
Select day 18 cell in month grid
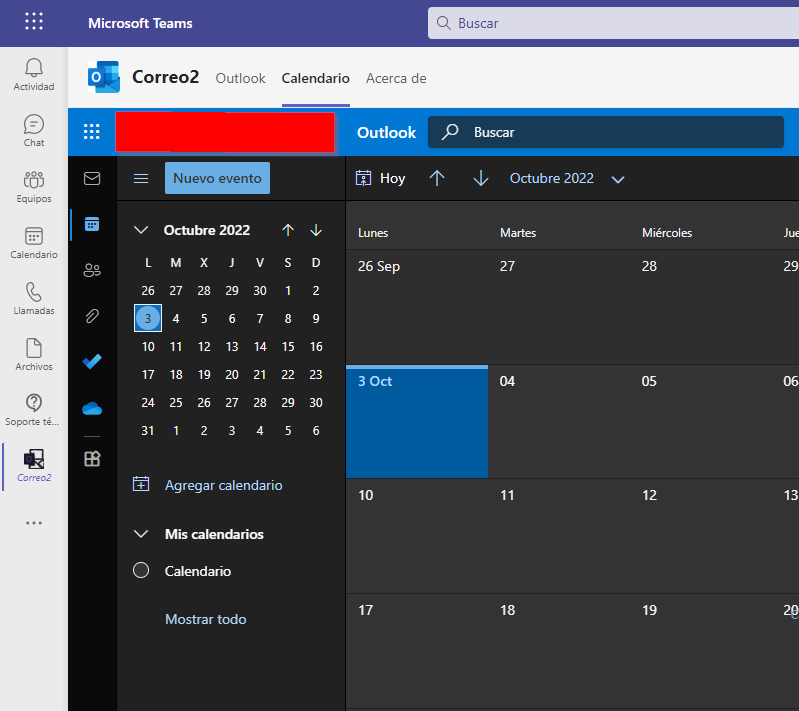pos(558,651)
